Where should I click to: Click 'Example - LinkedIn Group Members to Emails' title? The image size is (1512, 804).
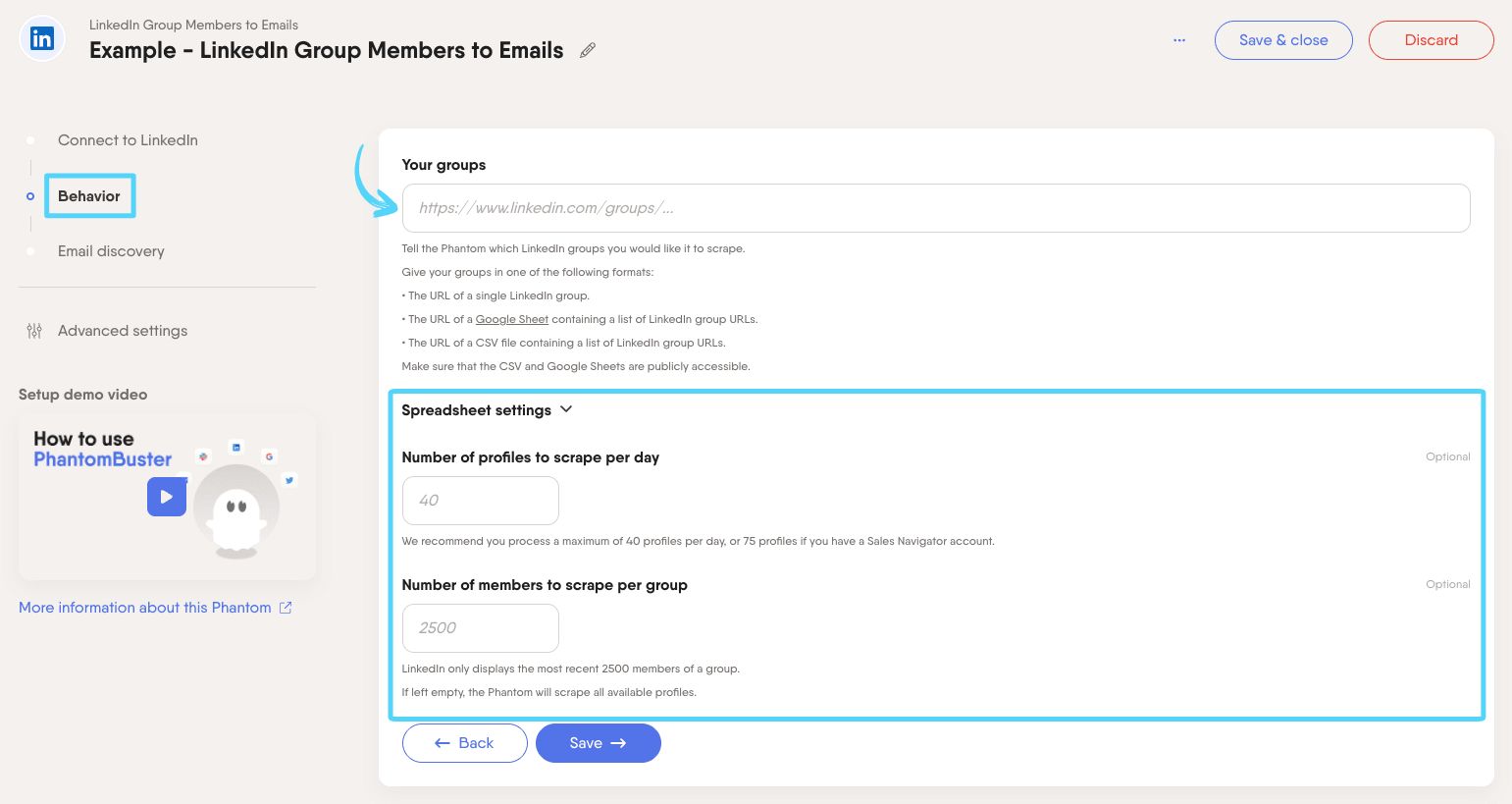click(327, 50)
